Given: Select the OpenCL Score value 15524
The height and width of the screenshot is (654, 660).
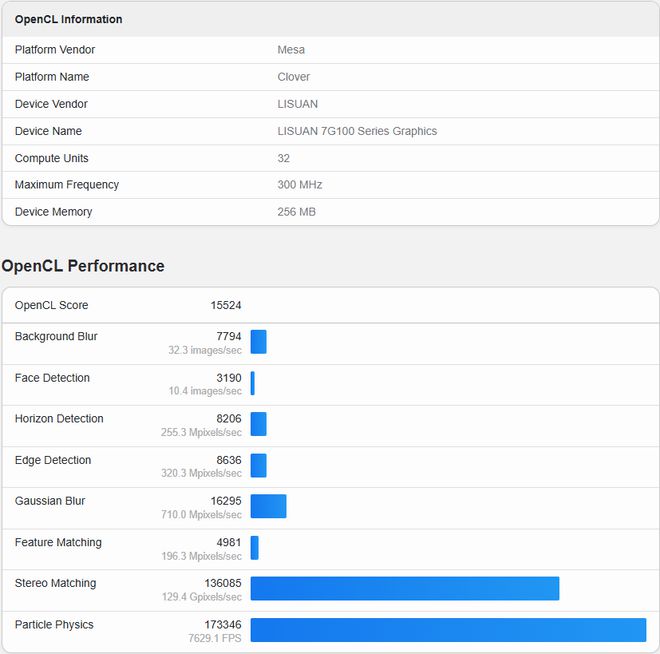Looking at the screenshot, I should 224,305.
